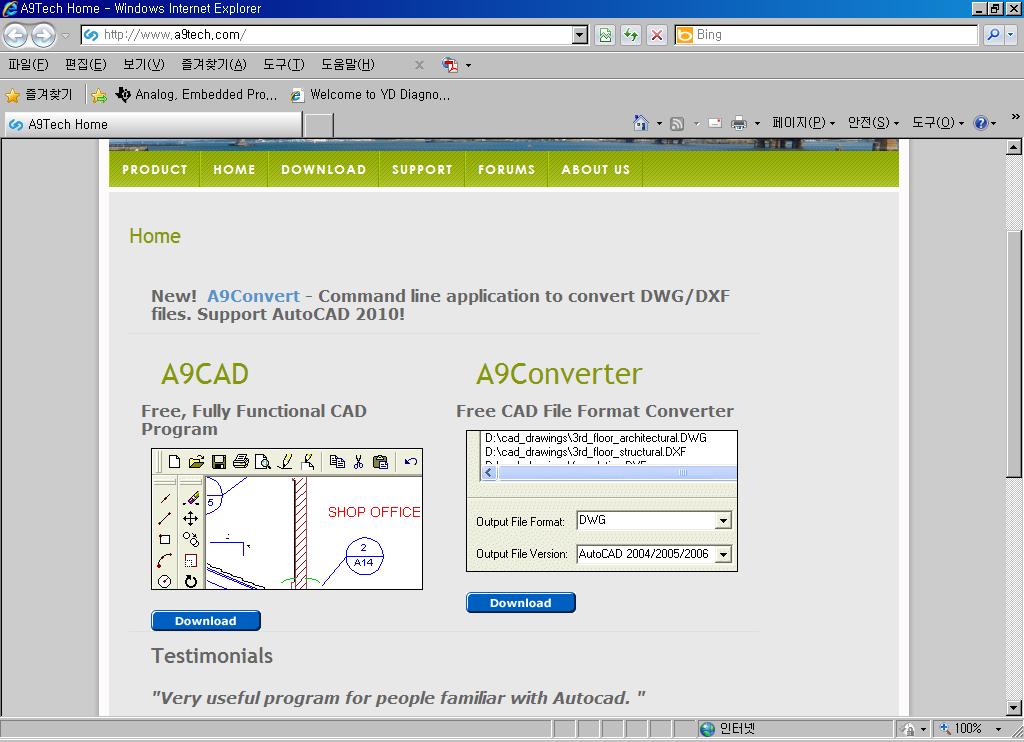Click the Print icon in command bar
The height and width of the screenshot is (742, 1024).
click(739, 123)
